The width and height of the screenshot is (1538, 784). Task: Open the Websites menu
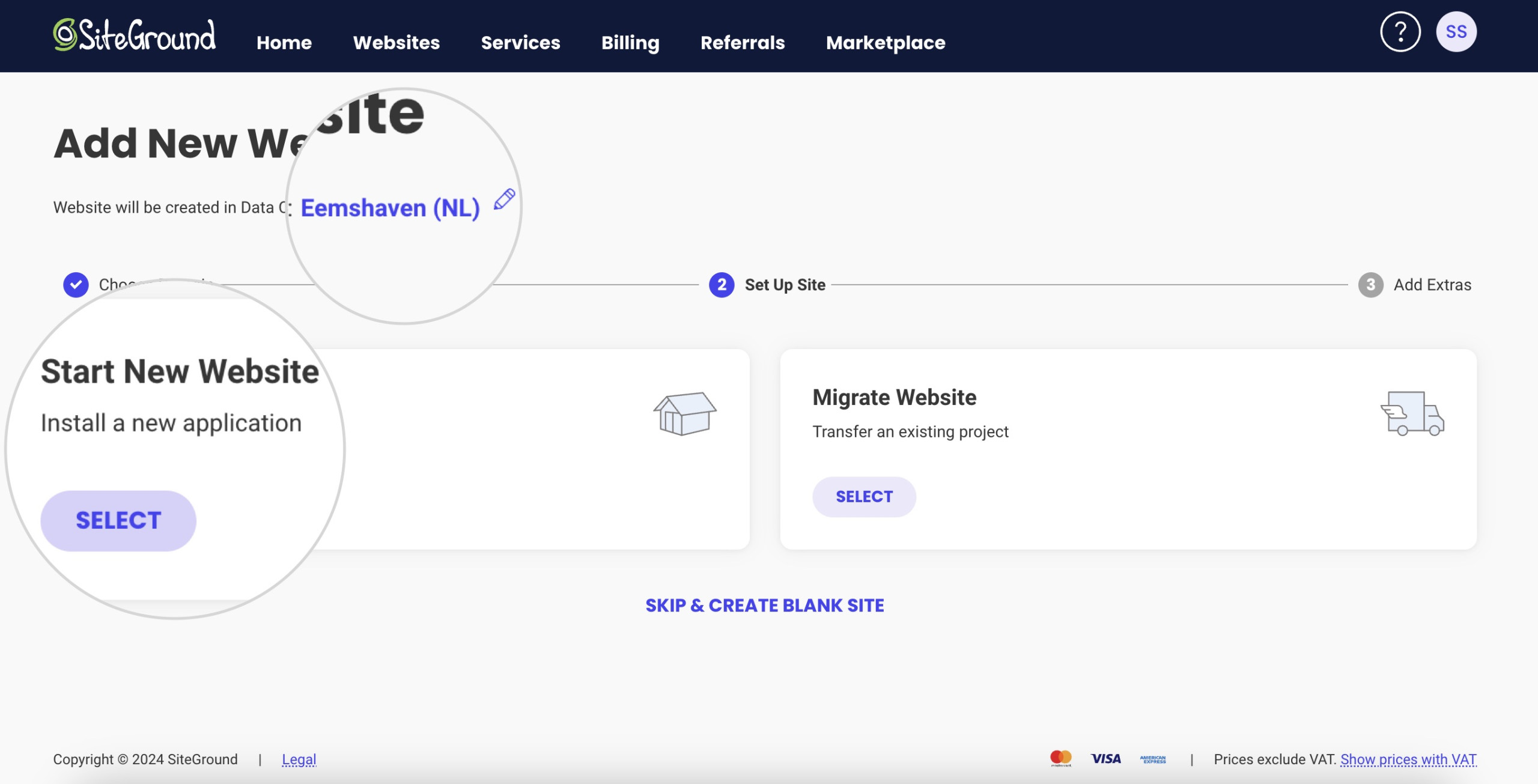coord(397,43)
